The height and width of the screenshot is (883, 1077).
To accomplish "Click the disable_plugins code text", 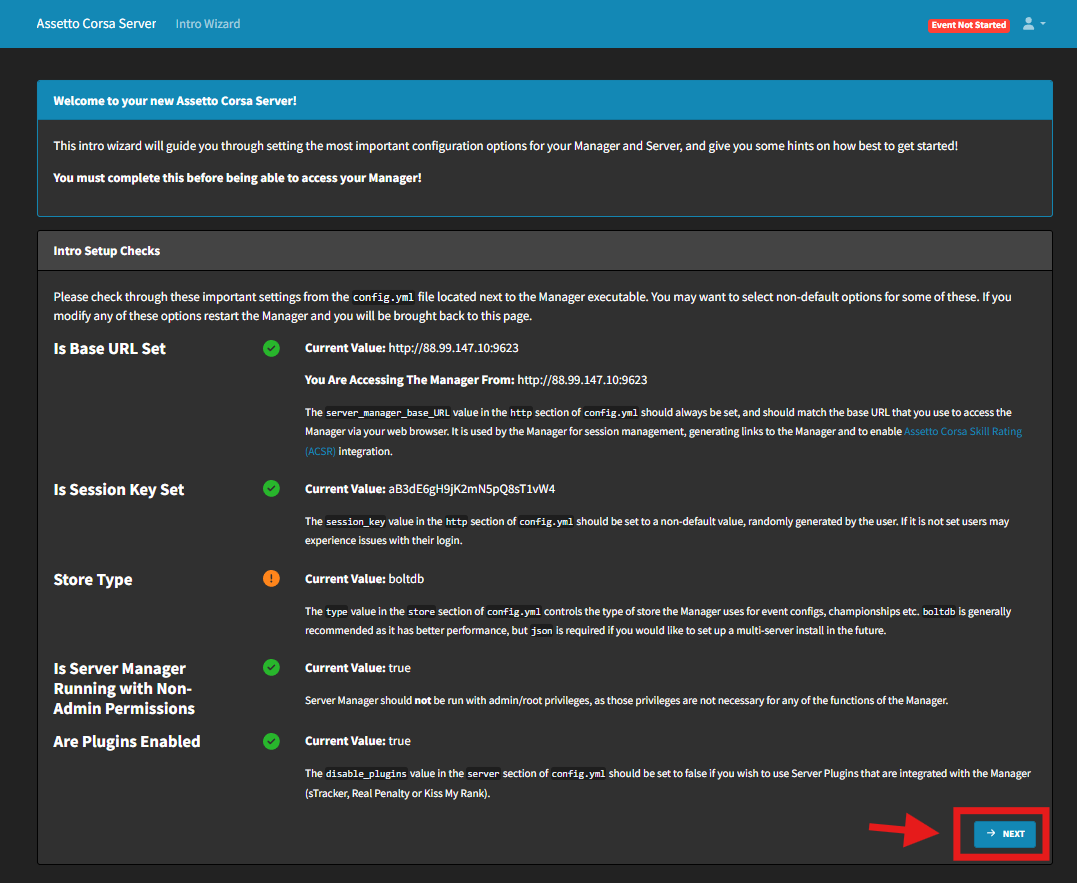I will 366,774.
